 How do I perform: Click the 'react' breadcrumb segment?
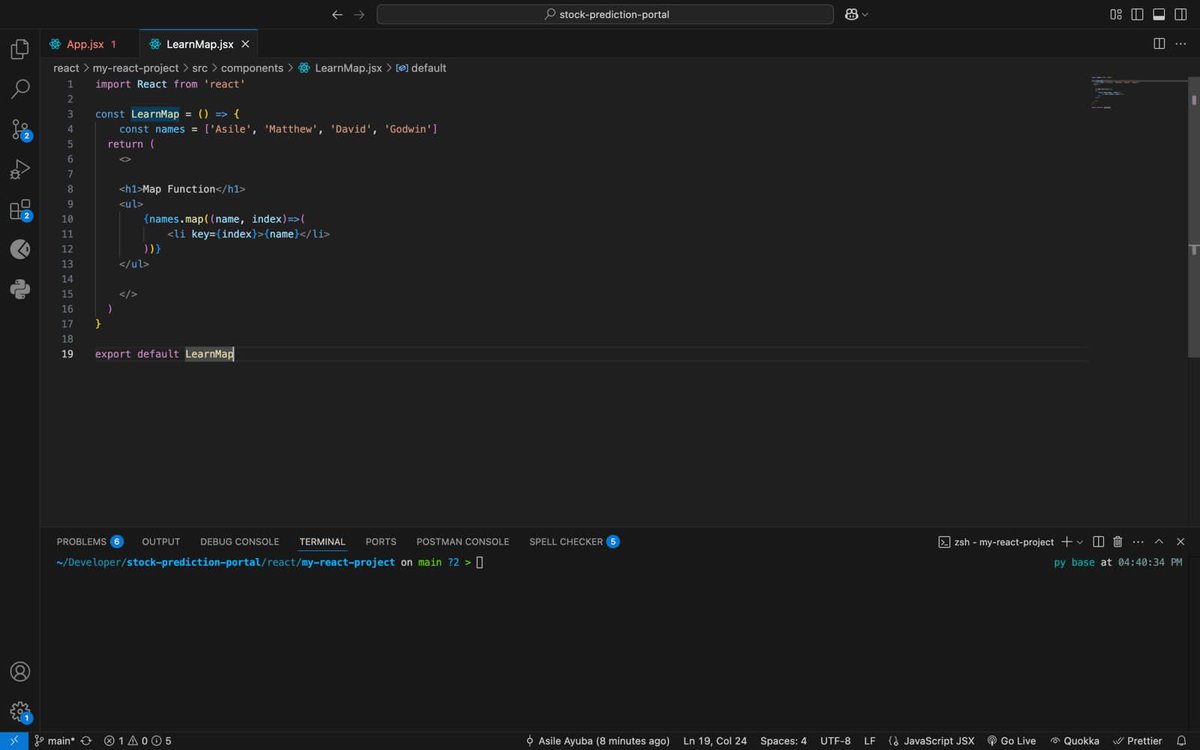66,68
